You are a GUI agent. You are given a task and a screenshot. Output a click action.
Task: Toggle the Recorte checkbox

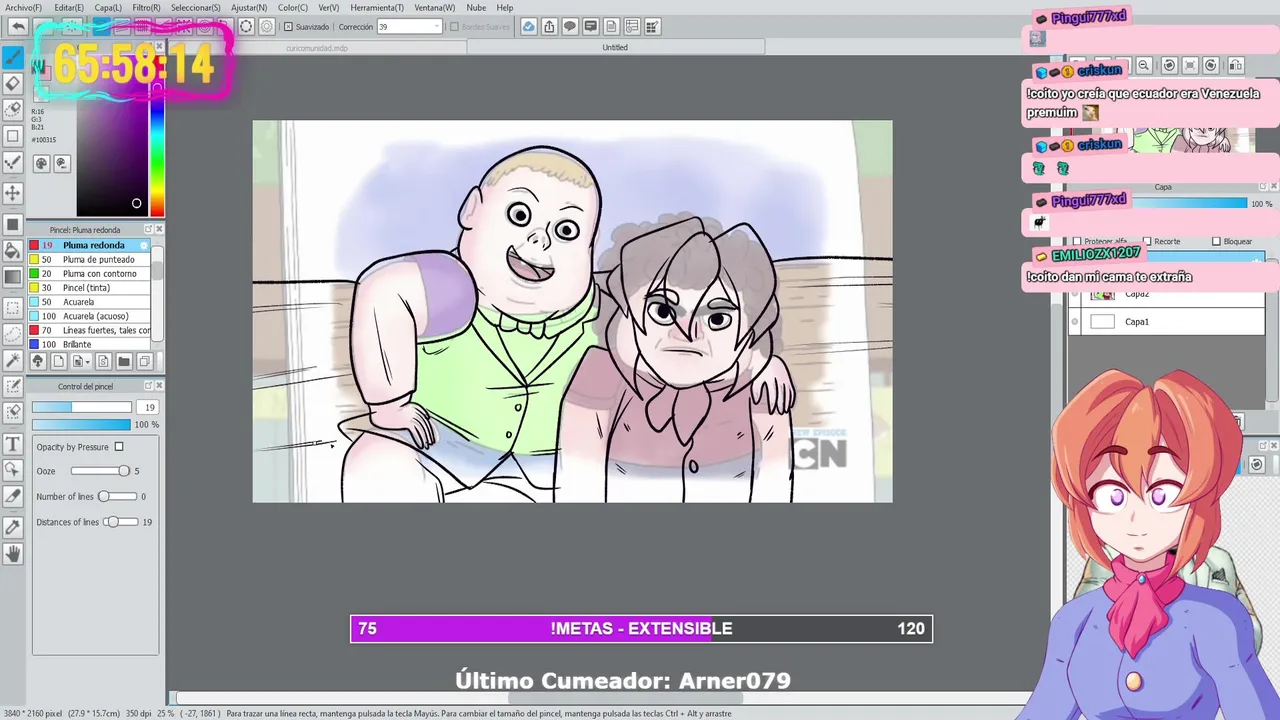pyautogui.click(x=1147, y=241)
